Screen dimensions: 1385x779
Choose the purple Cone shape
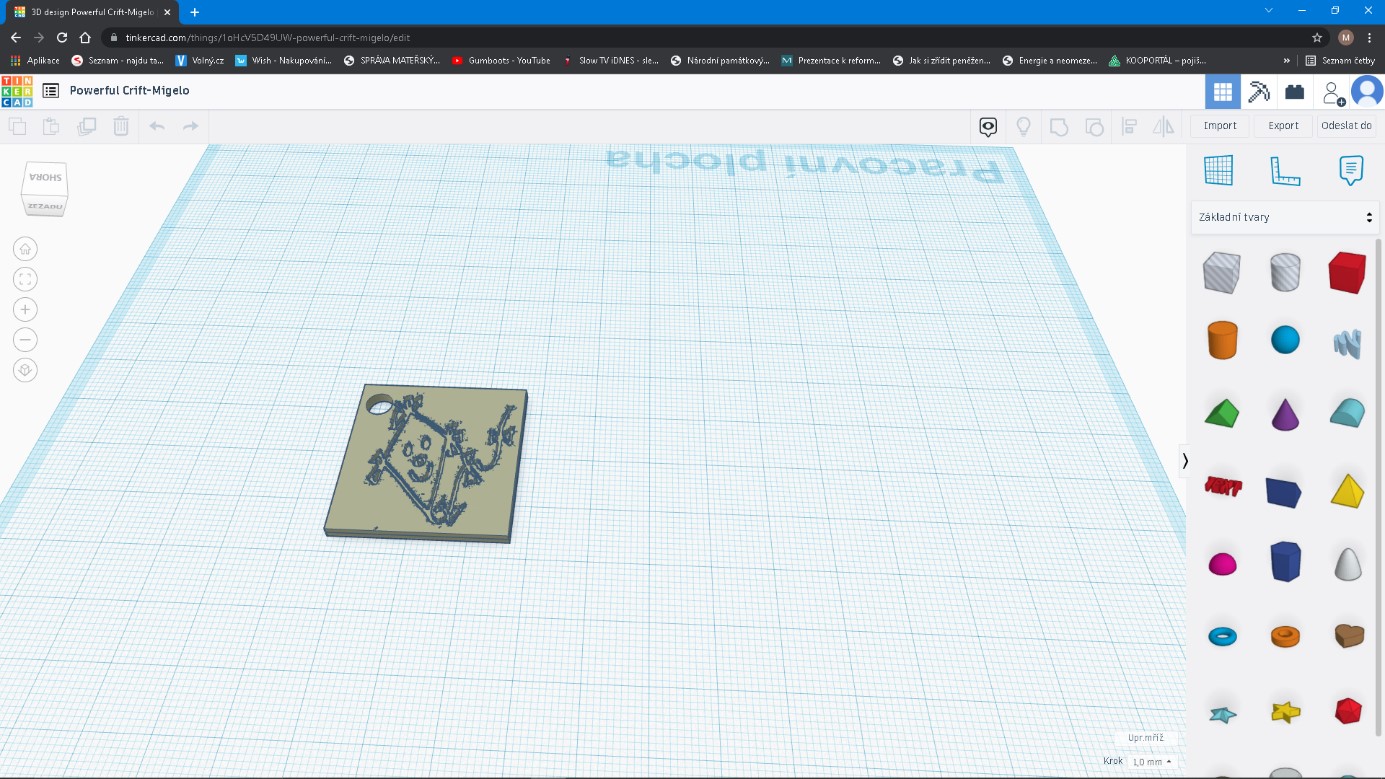click(1285, 413)
